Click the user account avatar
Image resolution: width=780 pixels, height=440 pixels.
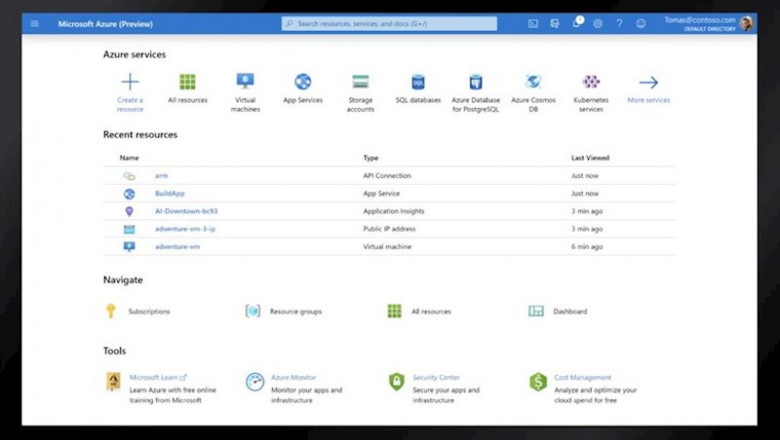tap(746, 23)
